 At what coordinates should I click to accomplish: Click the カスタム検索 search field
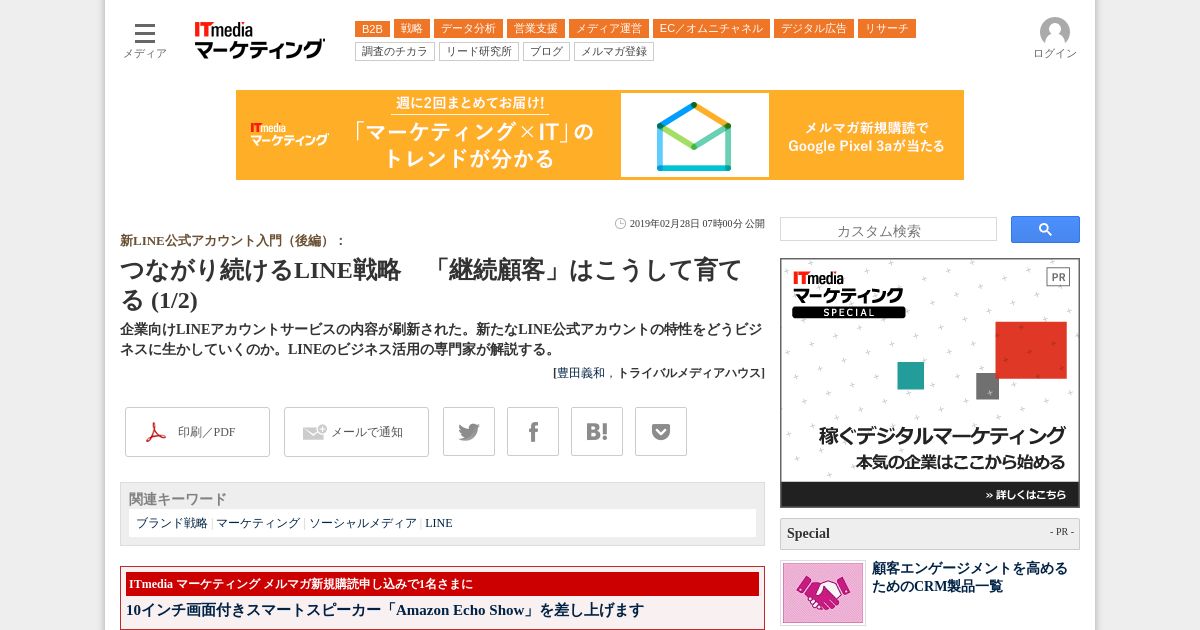click(888, 229)
